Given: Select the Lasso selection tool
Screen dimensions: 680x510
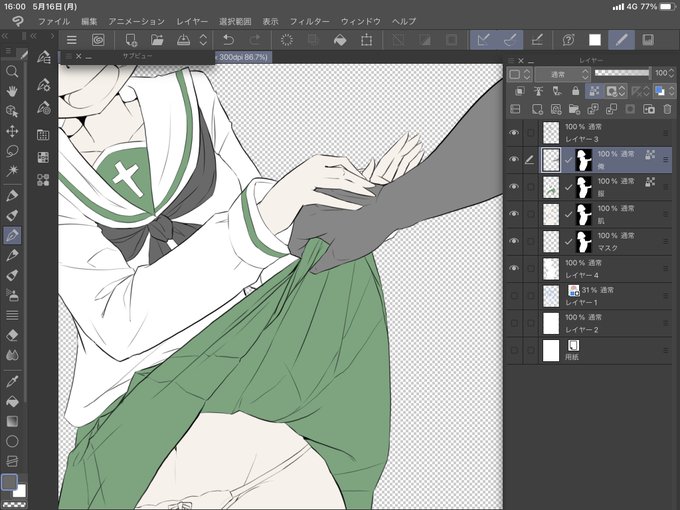Looking at the screenshot, I should tap(12, 151).
